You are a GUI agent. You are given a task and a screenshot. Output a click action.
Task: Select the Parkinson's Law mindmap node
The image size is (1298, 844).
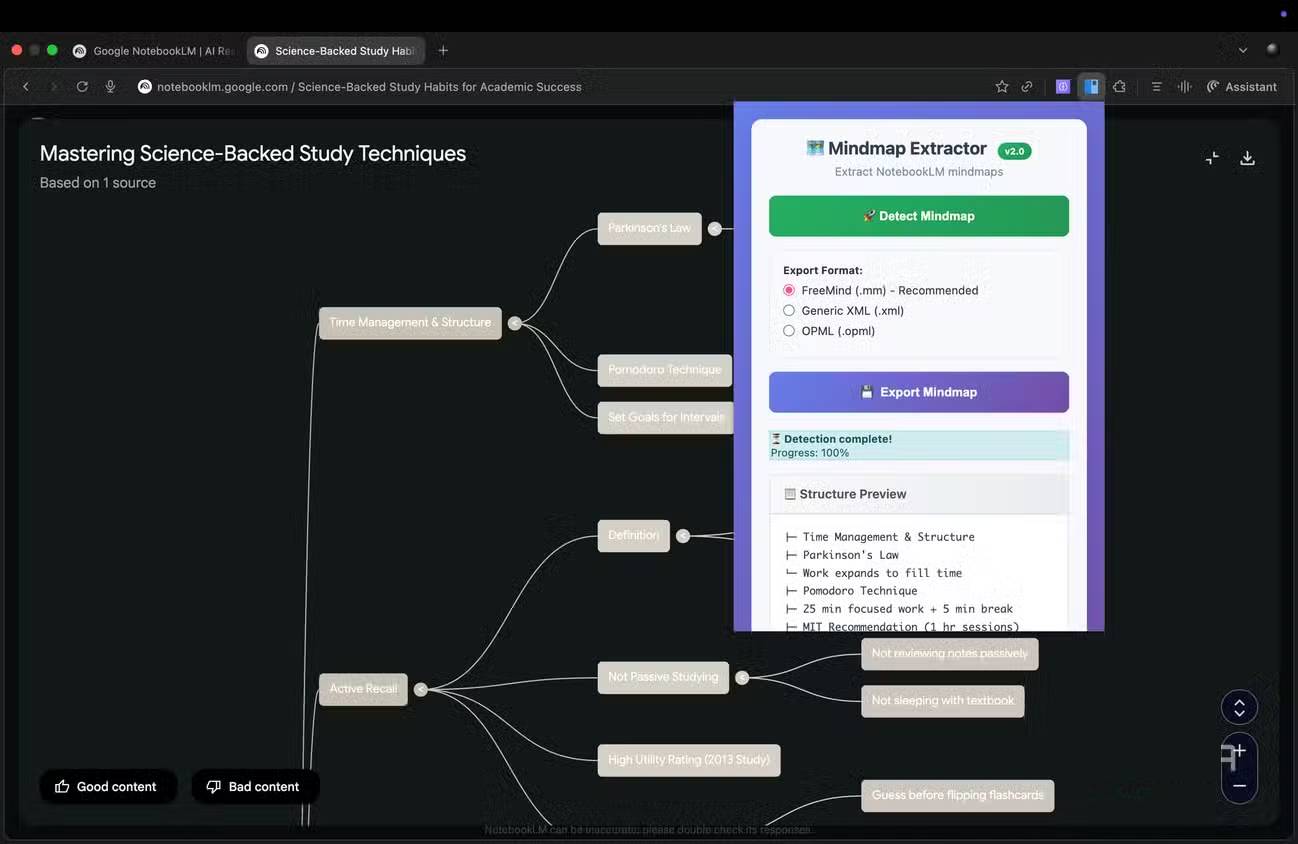[649, 229]
